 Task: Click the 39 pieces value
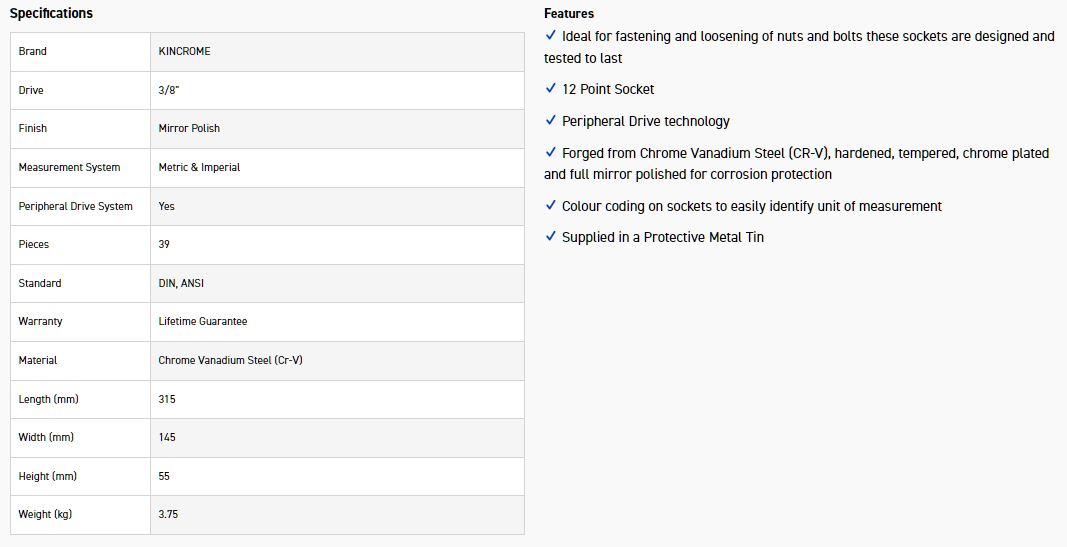coord(164,244)
